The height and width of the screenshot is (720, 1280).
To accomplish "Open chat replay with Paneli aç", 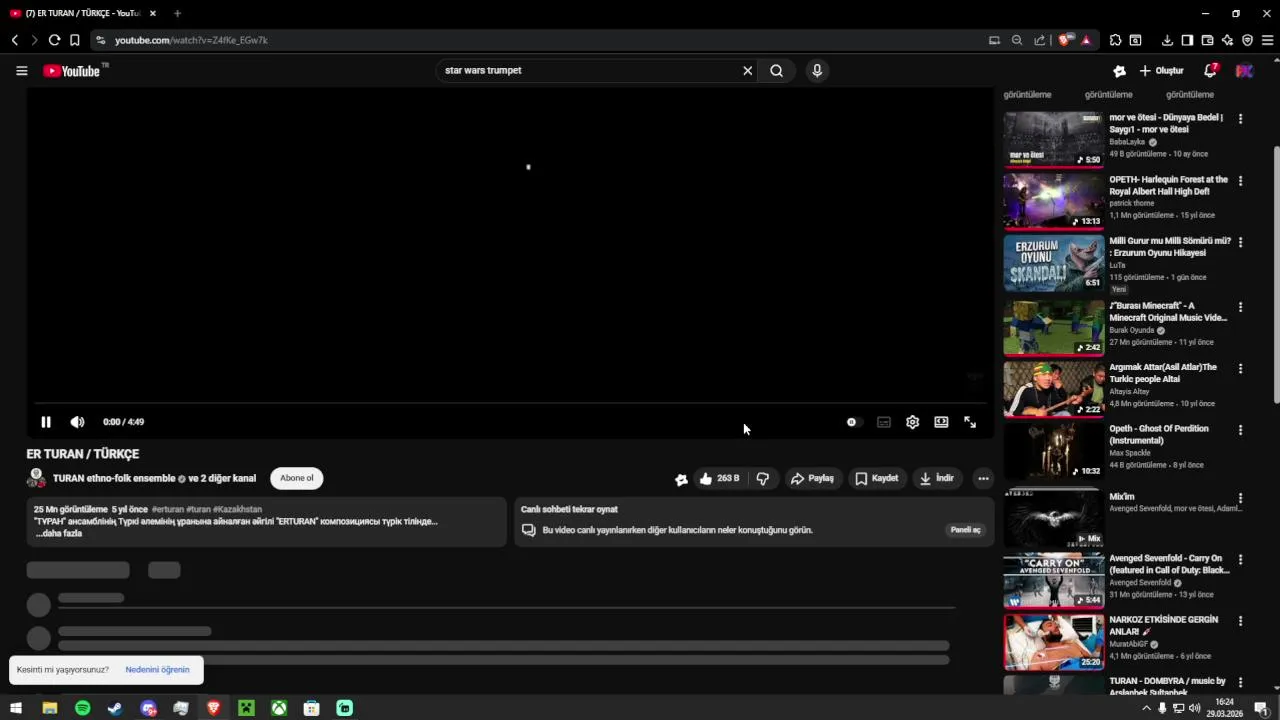I will [x=965, y=530].
